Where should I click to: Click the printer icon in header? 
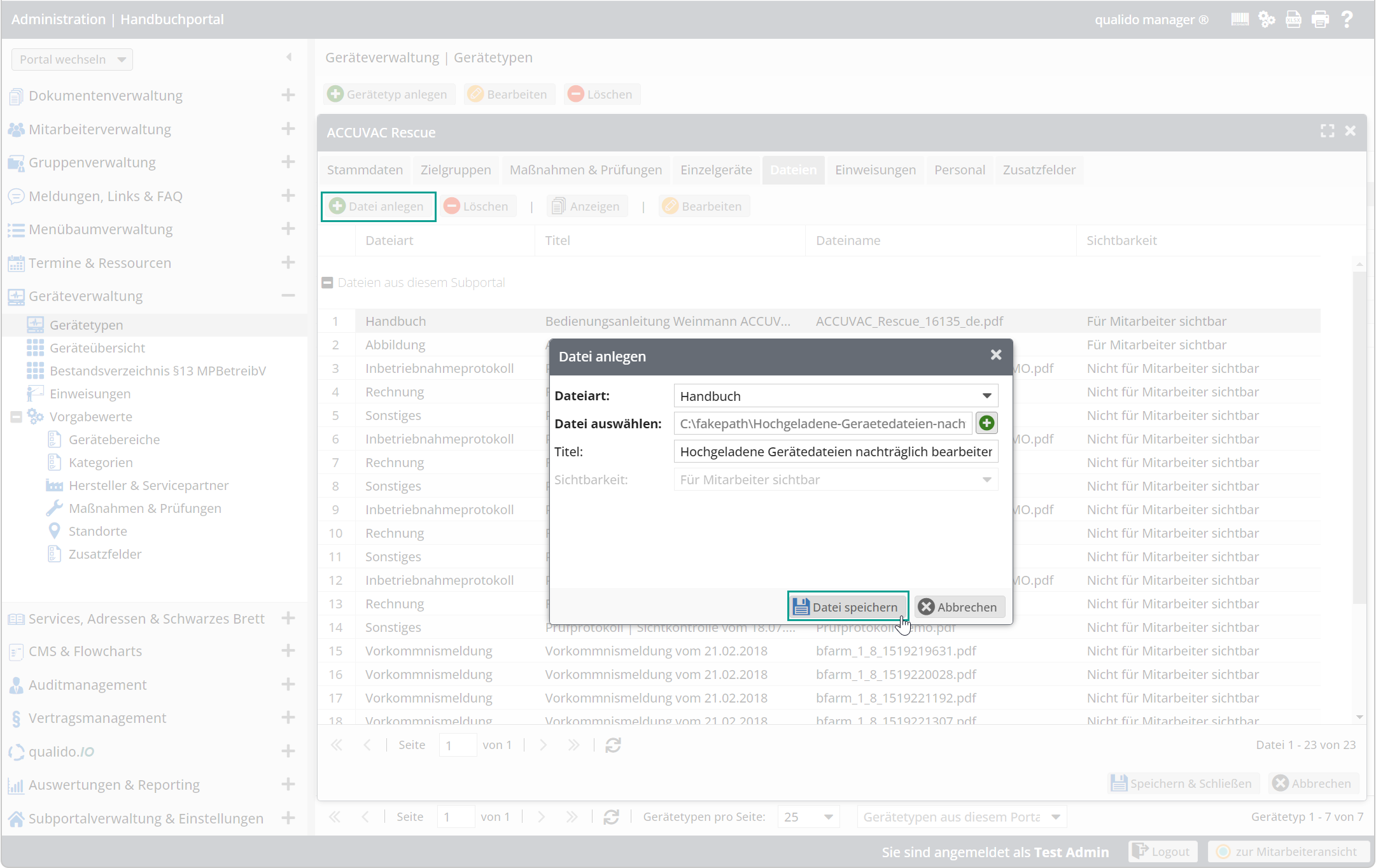(x=1320, y=20)
